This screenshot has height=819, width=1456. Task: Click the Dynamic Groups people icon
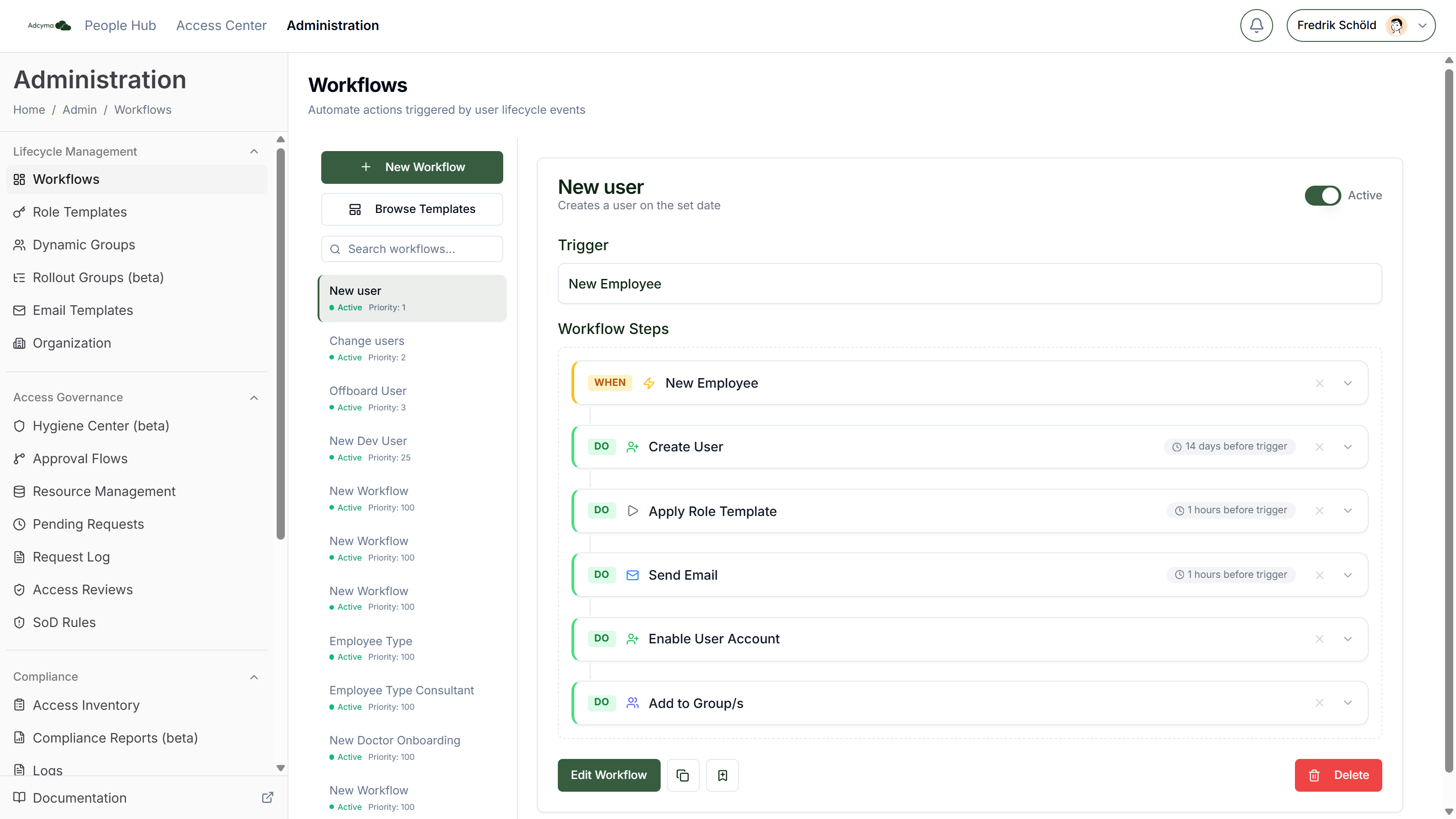click(19, 245)
